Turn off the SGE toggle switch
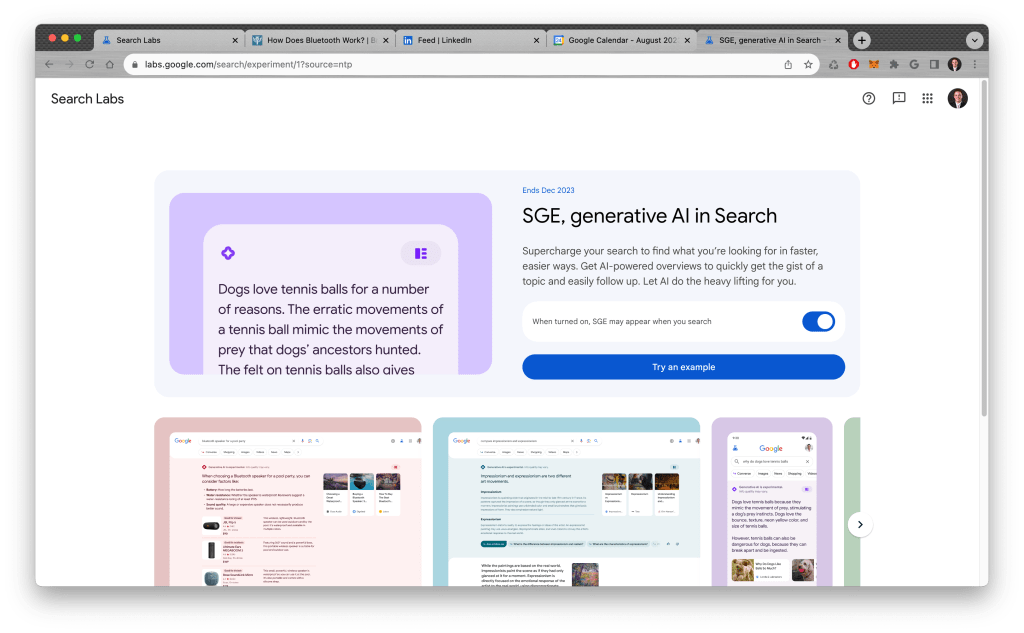This screenshot has width=1024, height=633. tap(818, 321)
